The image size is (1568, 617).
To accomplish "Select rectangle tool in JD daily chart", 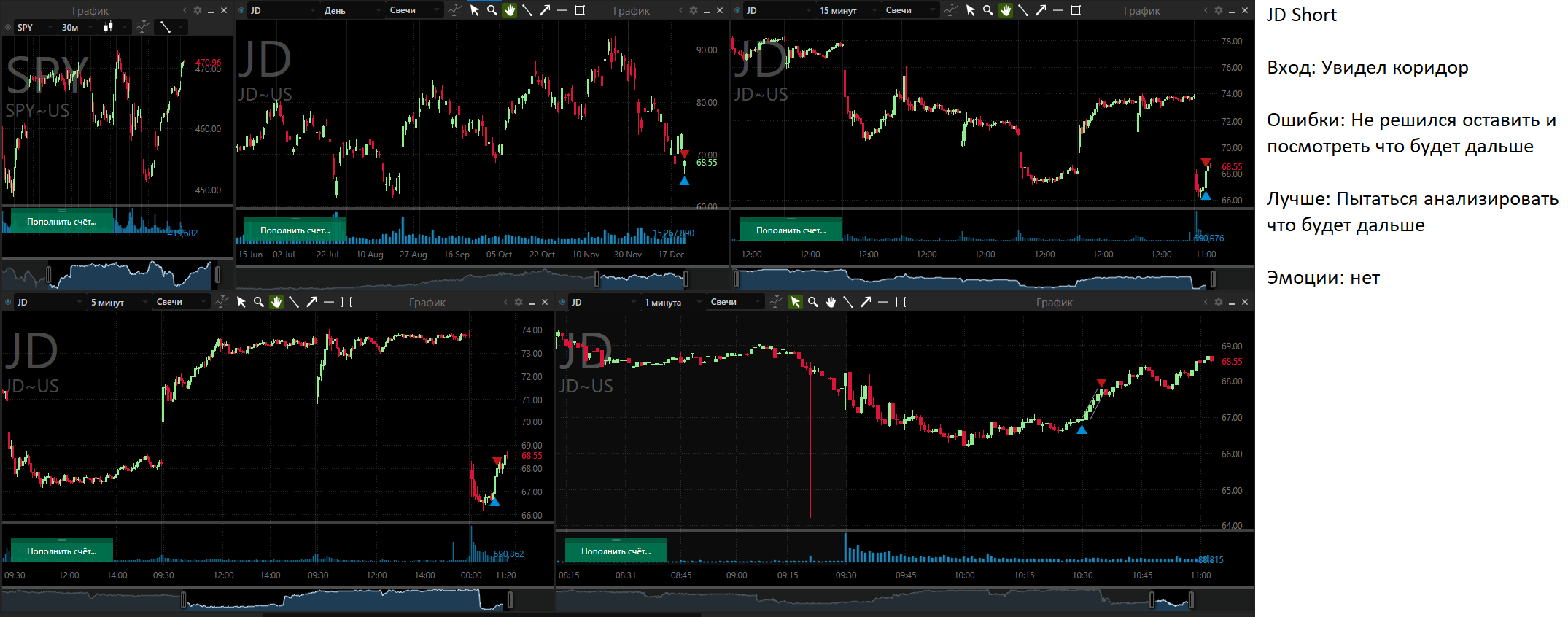I will point(580,10).
